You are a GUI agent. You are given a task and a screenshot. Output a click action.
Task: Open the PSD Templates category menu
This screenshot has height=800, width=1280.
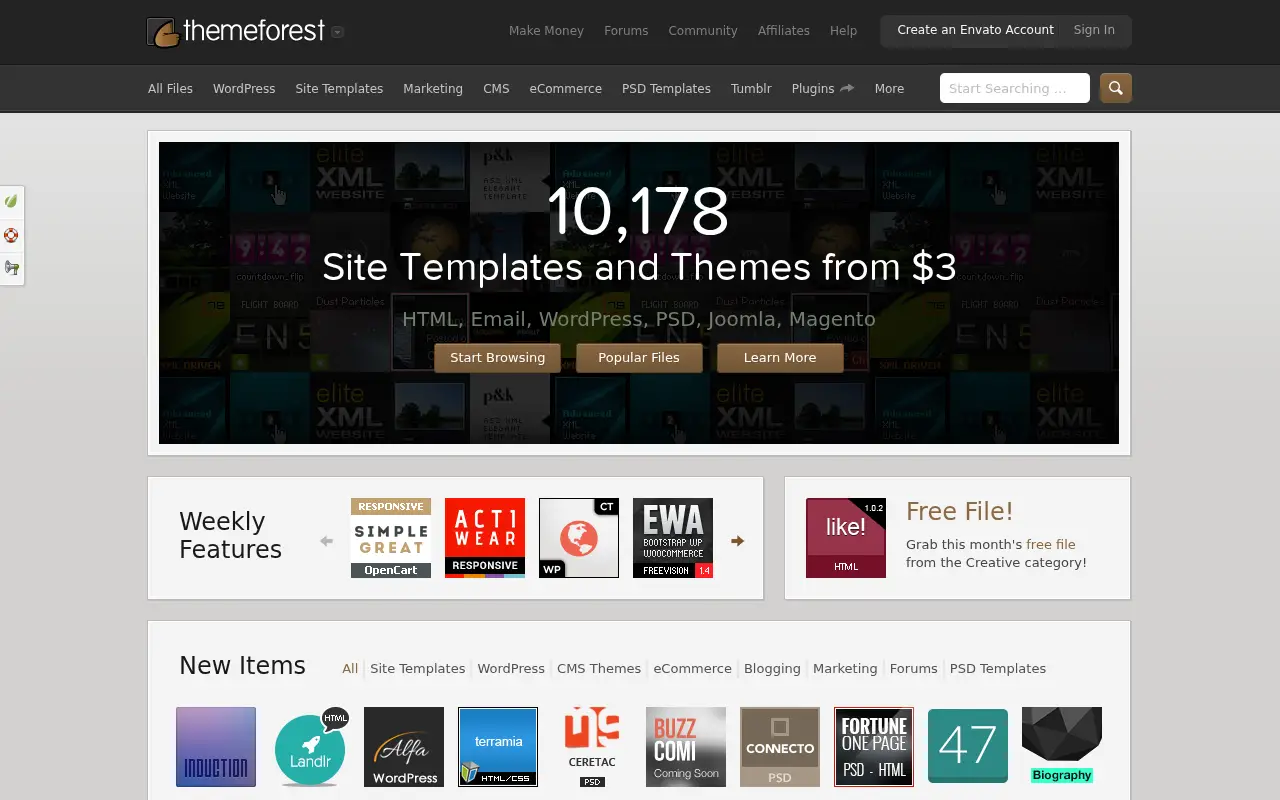click(666, 88)
